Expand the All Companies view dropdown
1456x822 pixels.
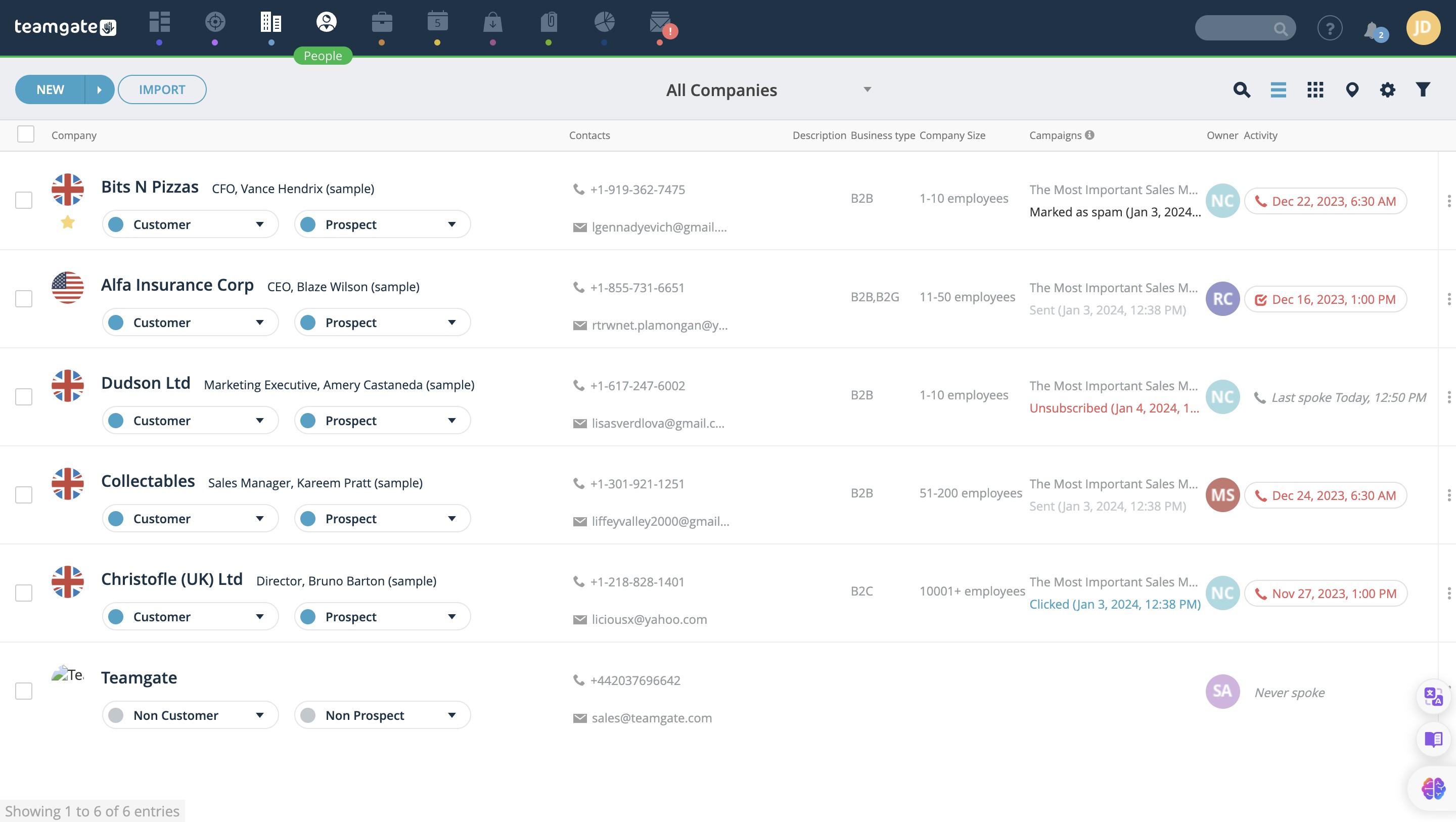[766, 90]
